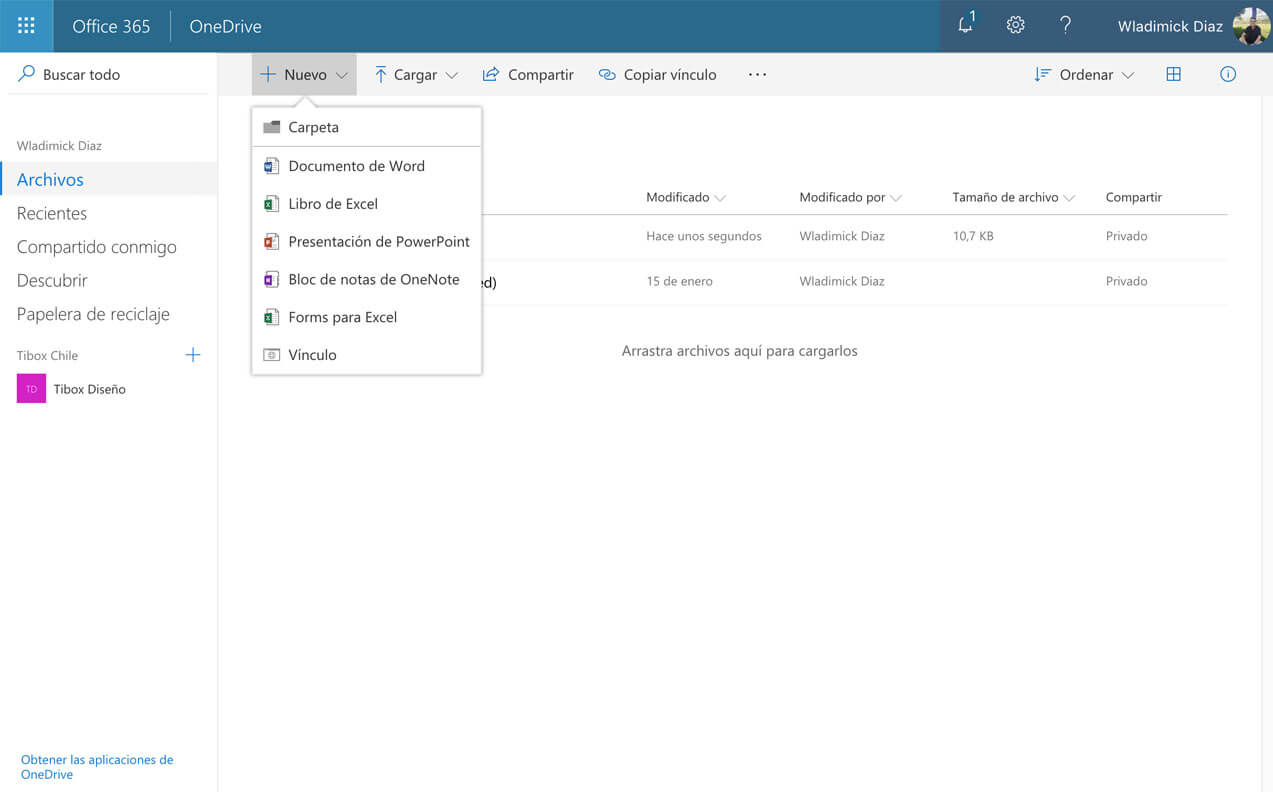Open Modificado por column dropdown

pyautogui.click(x=896, y=198)
